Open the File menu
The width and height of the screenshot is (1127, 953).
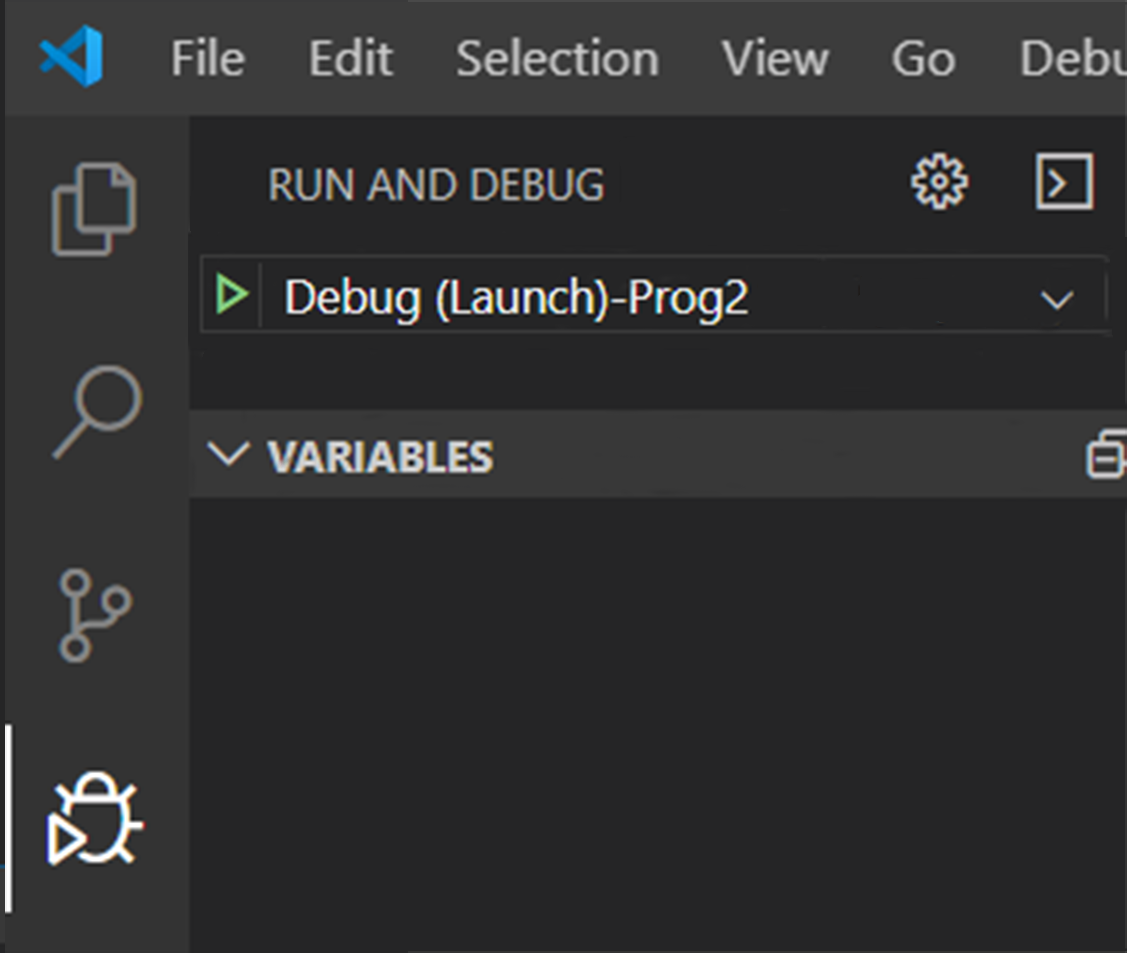tap(206, 58)
